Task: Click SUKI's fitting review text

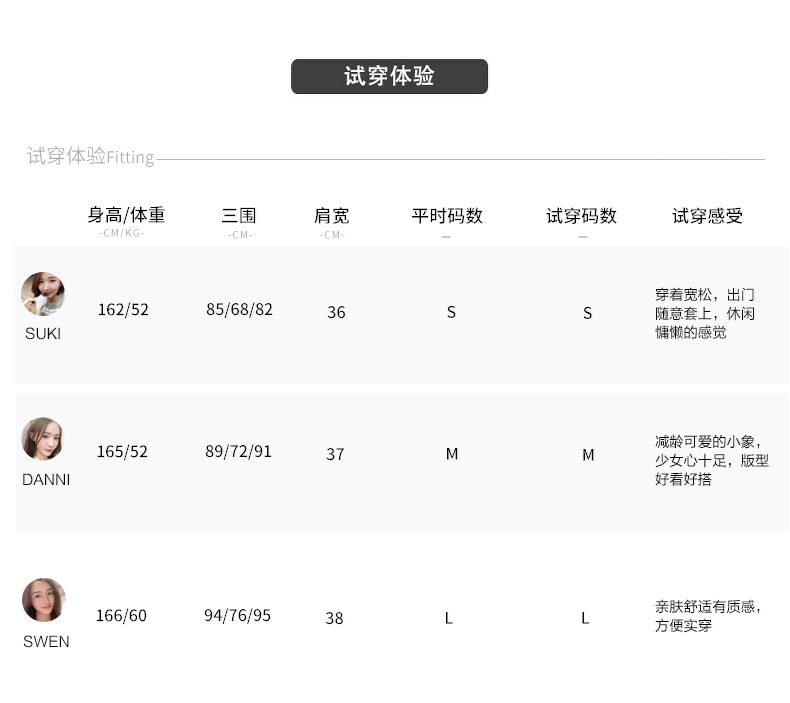Action: click(x=705, y=313)
